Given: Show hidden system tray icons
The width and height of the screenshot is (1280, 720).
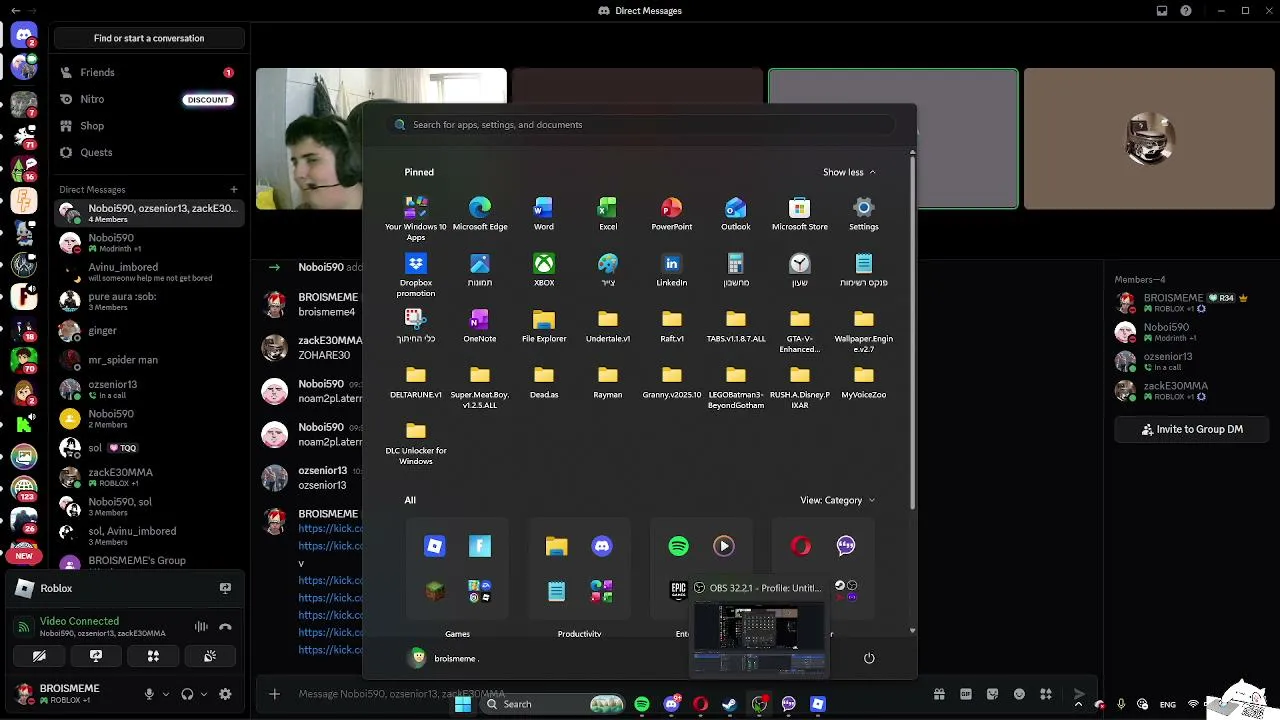Looking at the screenshot, I should click(1078, 704).
